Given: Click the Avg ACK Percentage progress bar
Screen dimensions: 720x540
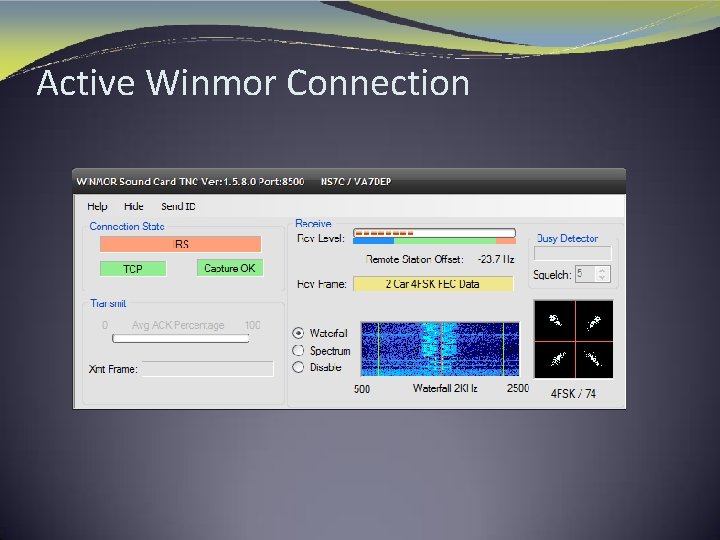Looking at the screenshot, I should click(180, 338).
